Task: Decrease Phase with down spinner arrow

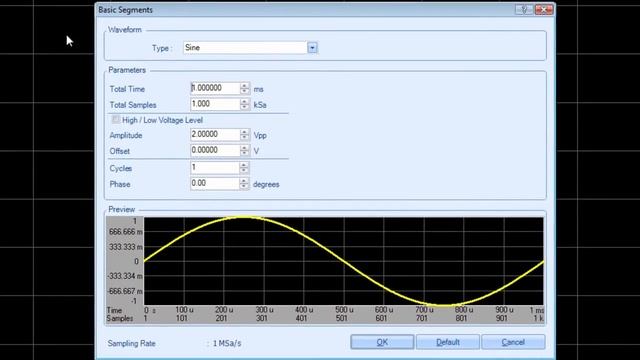Action: tap(244, 187)
